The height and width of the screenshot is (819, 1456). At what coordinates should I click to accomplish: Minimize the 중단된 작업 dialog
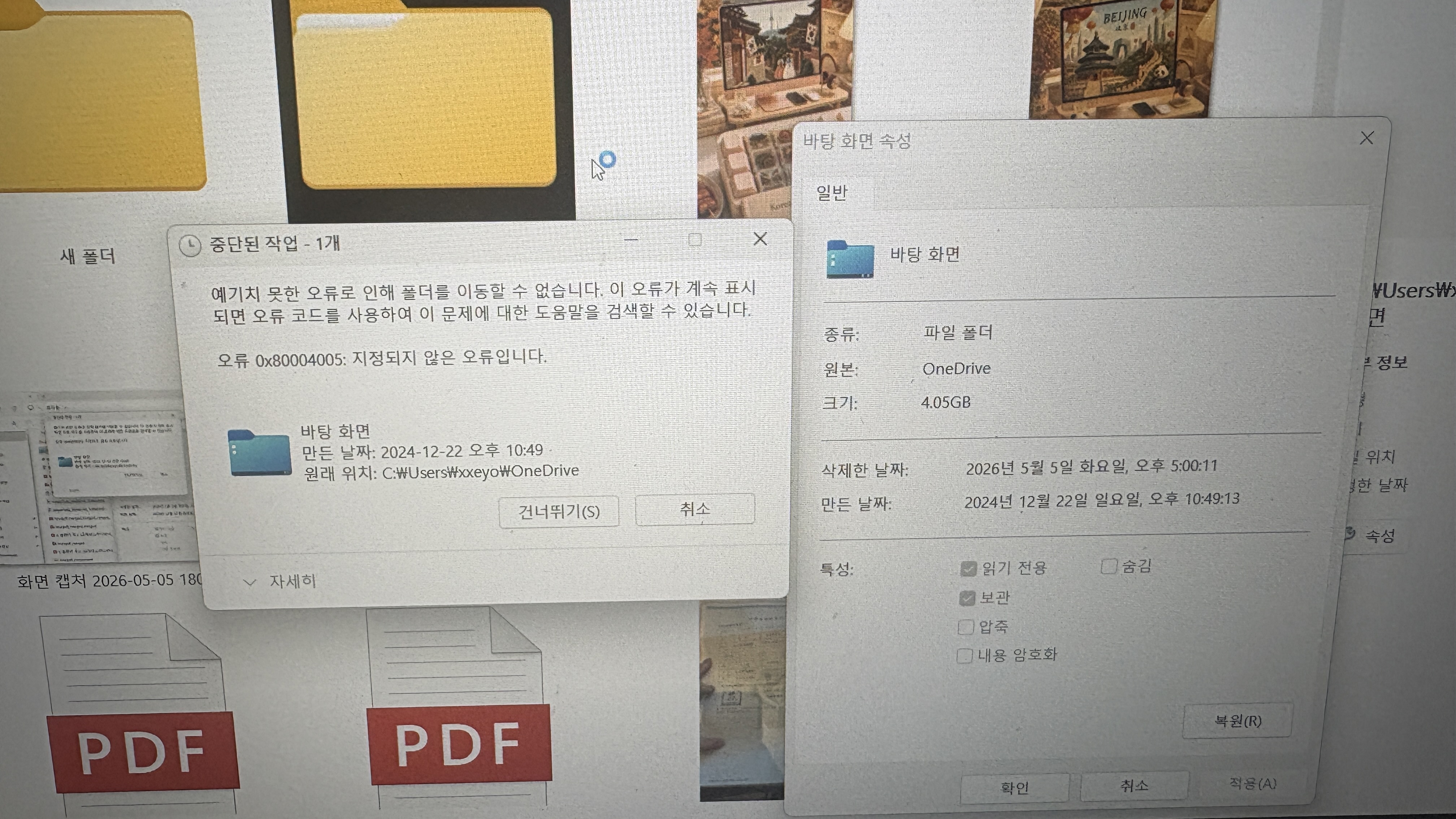point(631,240)
